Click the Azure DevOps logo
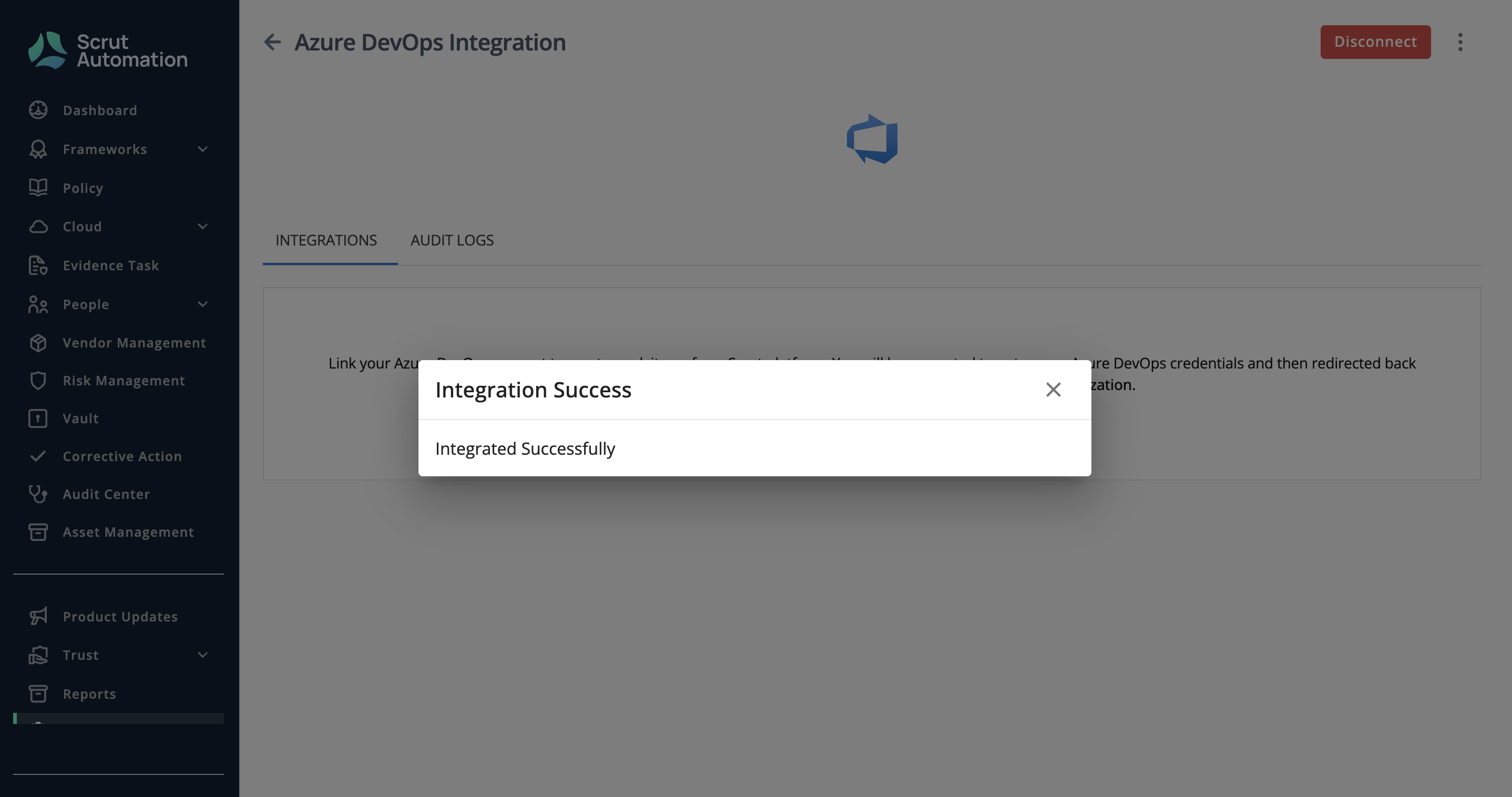Screen dimensions: 1512x797 click(x=872, y=139)
